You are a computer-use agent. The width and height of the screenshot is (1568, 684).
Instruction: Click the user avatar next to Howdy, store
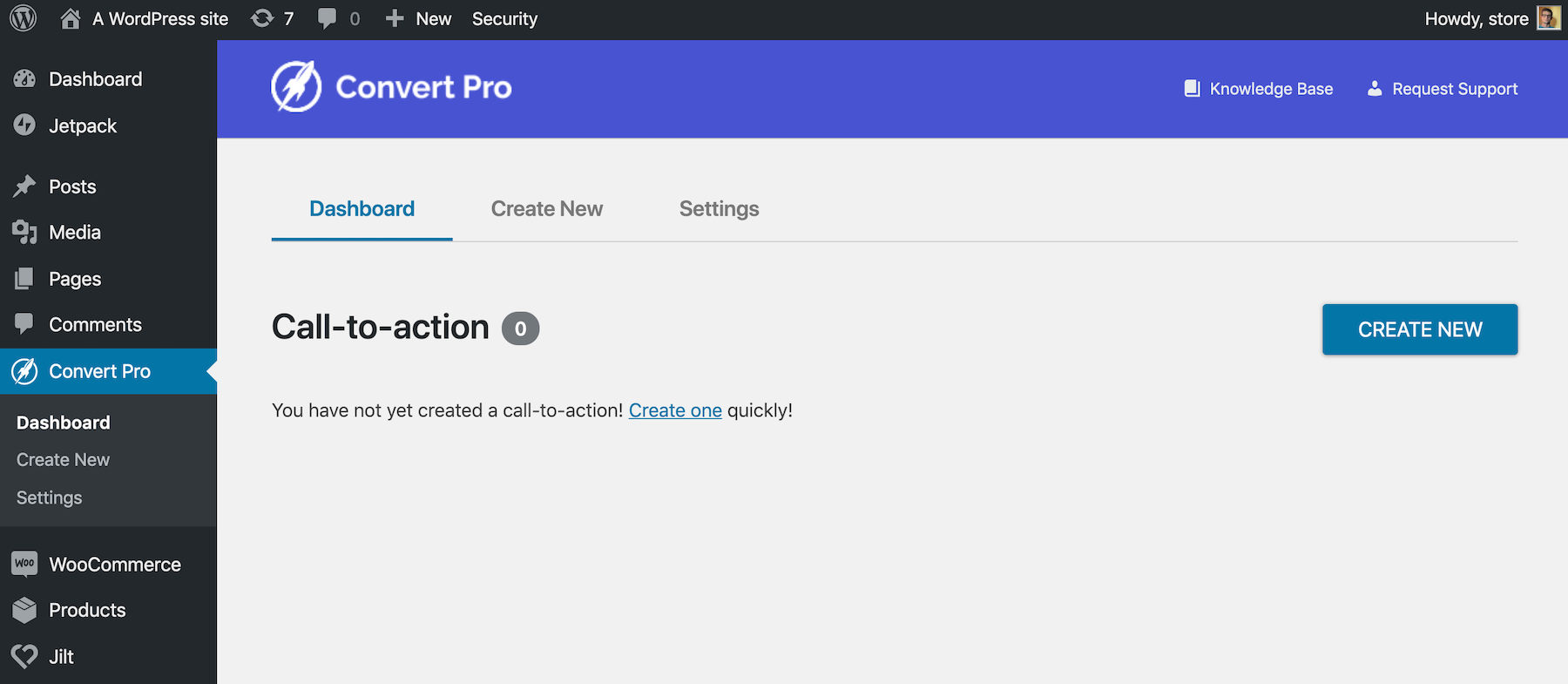click(1549, 18)
